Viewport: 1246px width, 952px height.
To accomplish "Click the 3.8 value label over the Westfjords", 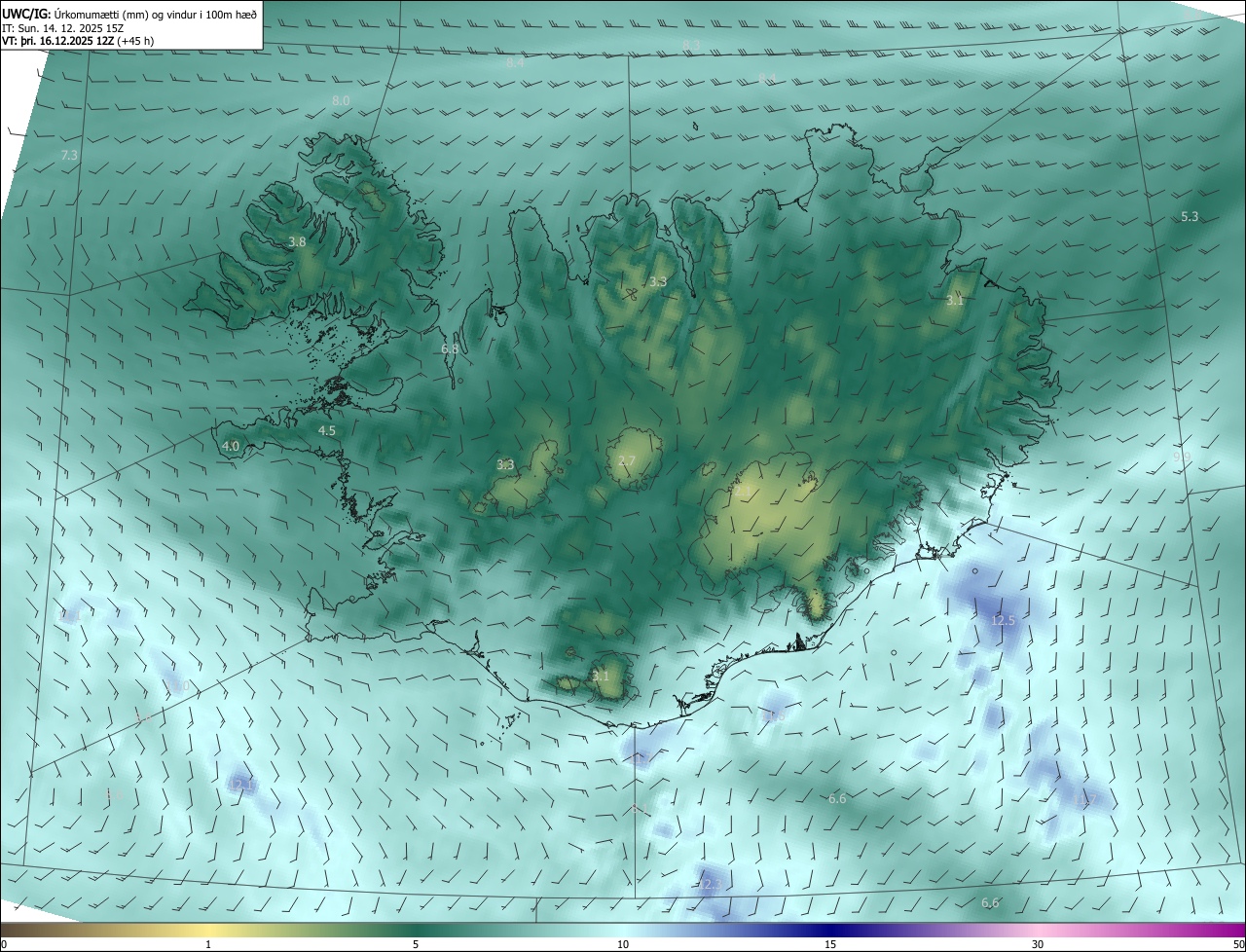I will 298,242.
